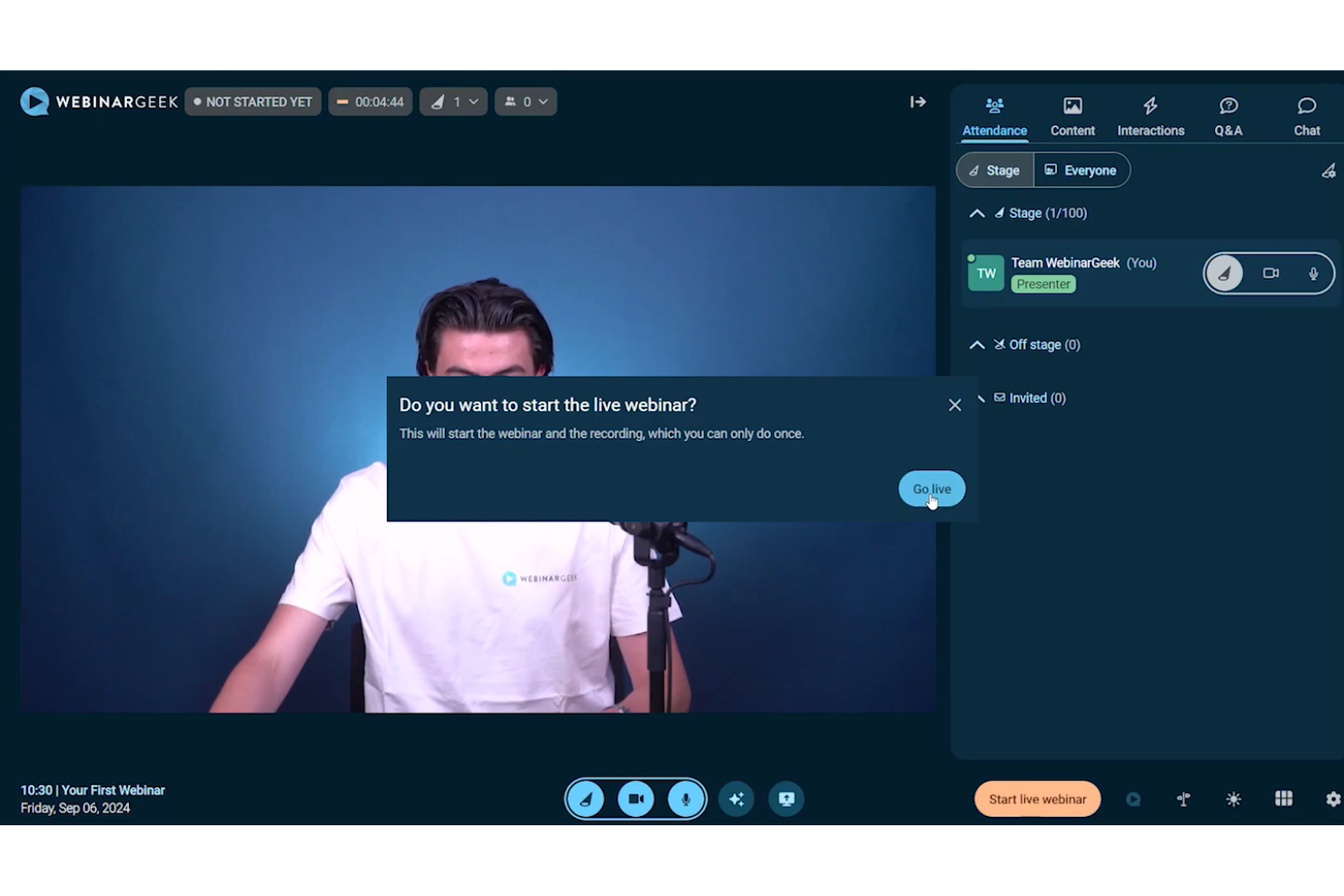The image size is (1344, 896).
Task: Click the layout grid icon in bottom right
Action: pos(1283,798)
